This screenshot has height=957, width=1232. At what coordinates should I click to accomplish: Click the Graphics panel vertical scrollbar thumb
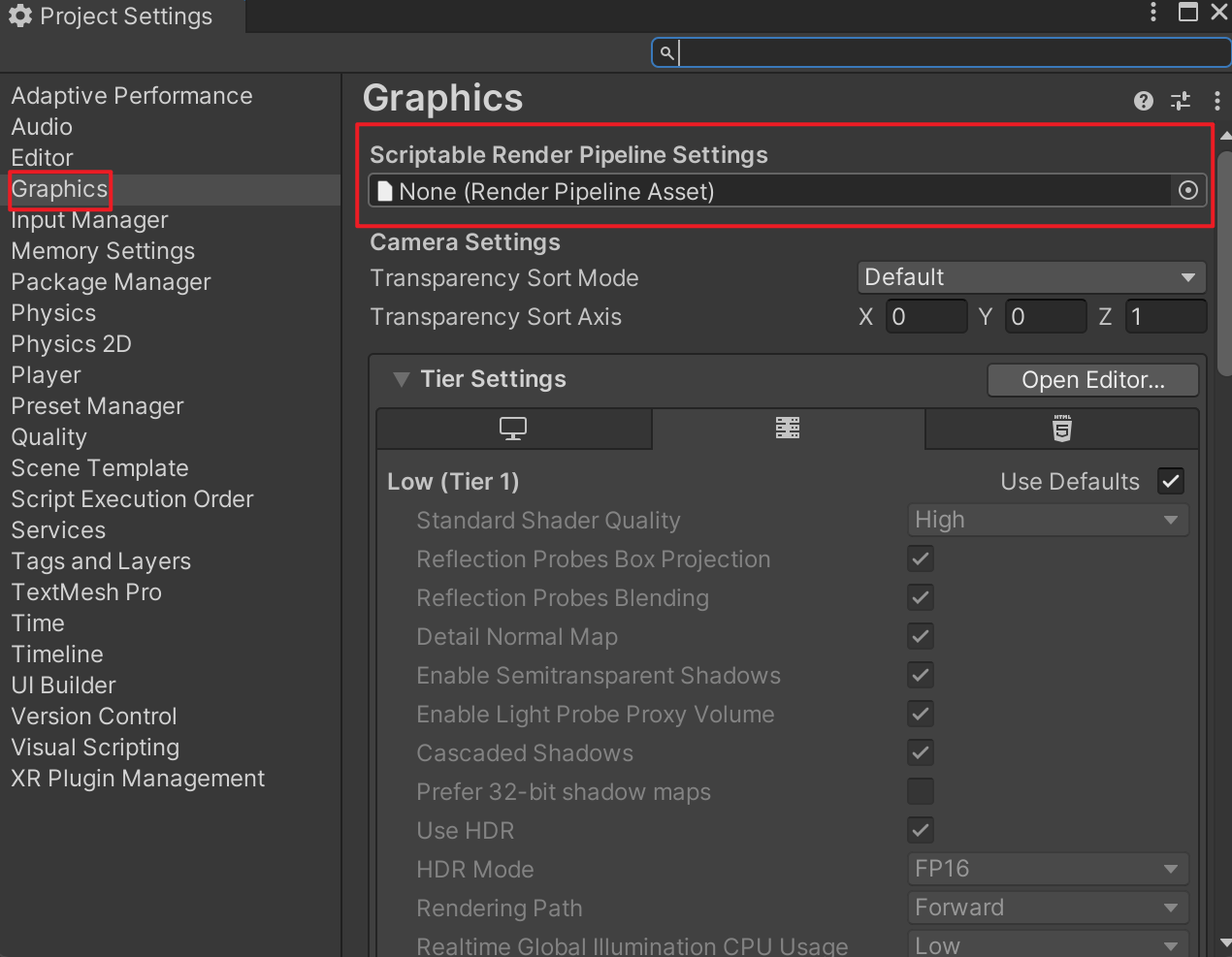(1225, 262)
